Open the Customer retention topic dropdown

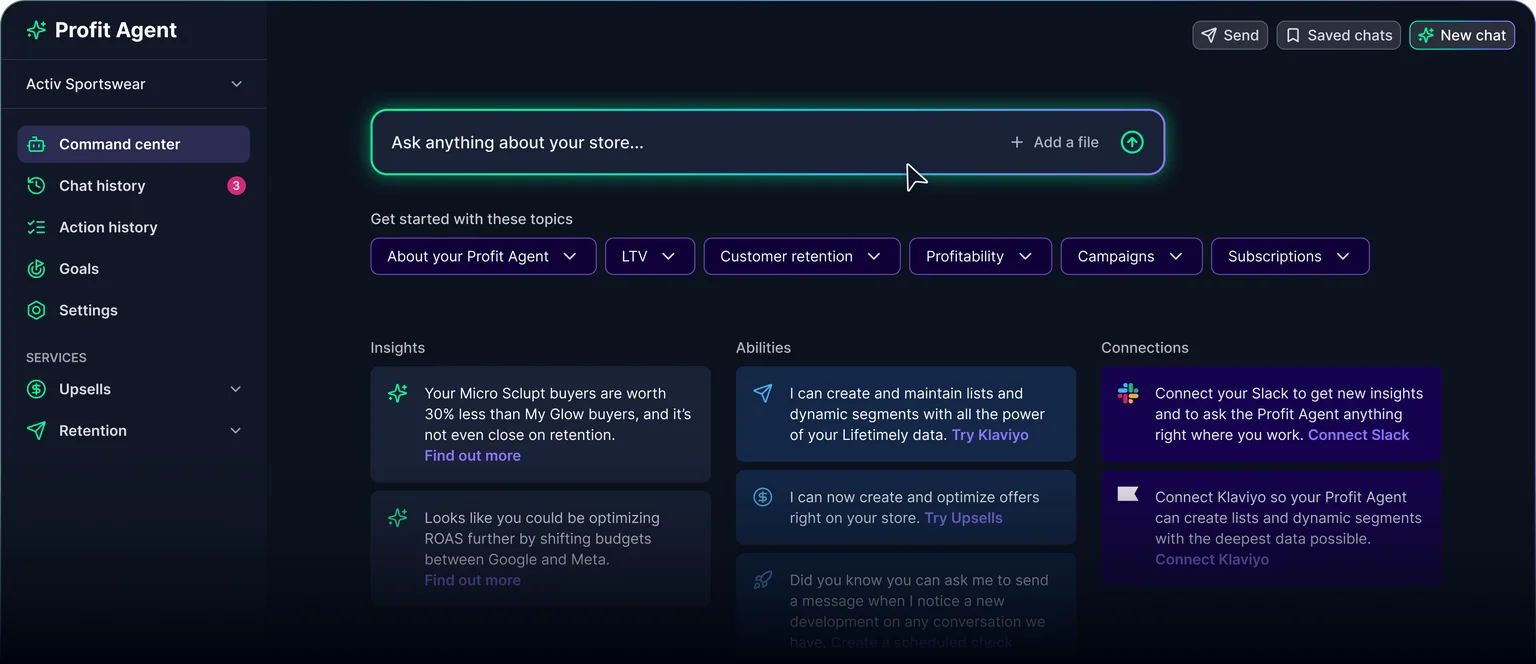802,256
